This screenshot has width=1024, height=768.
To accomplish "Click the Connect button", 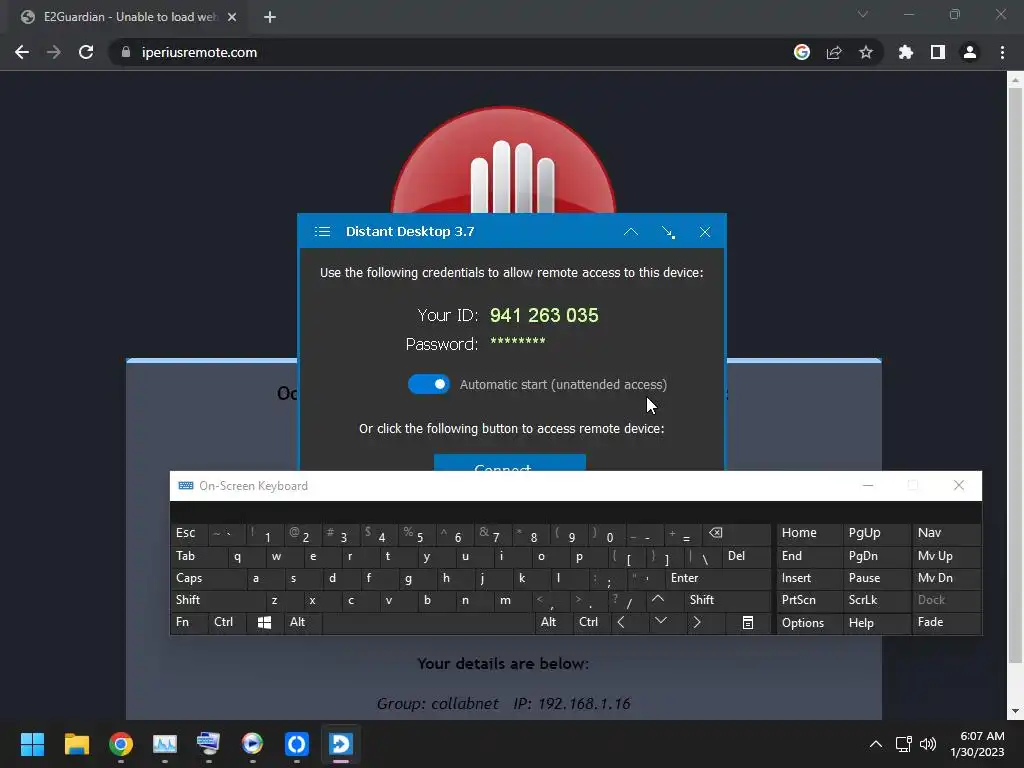I will (509, 462).
